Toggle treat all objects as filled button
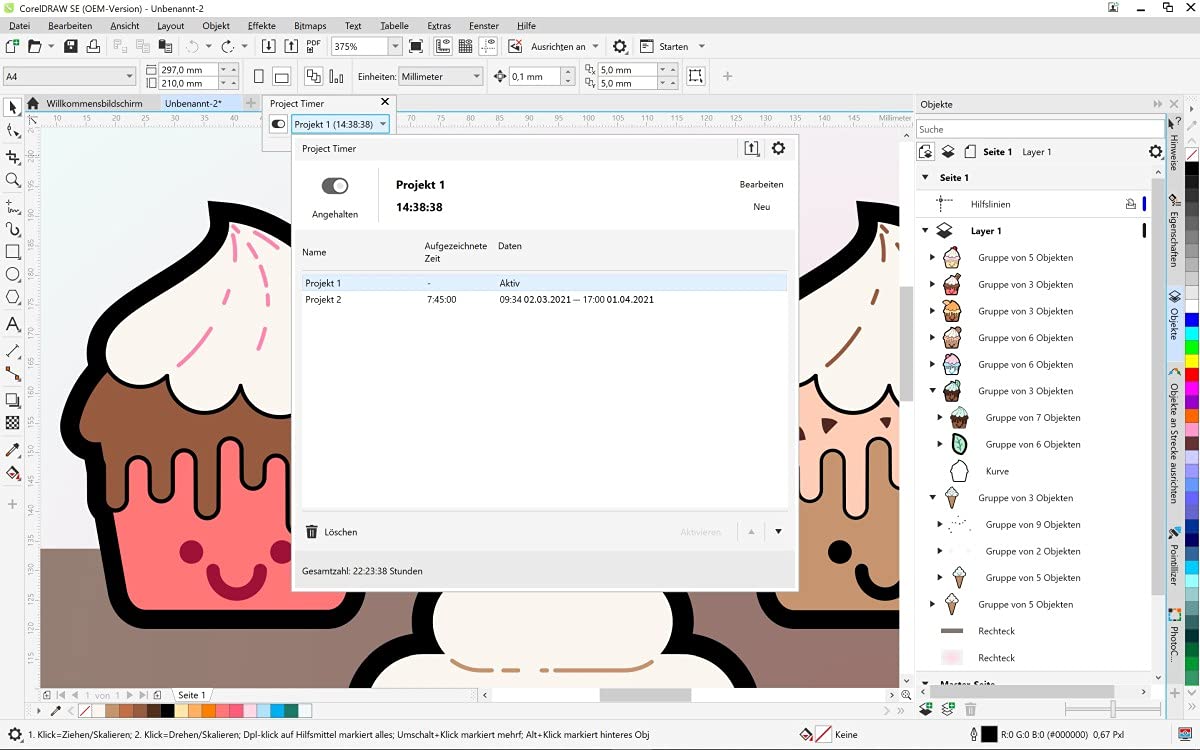The height and width of the screenshot is (750, 1200). tap(695, 76)
